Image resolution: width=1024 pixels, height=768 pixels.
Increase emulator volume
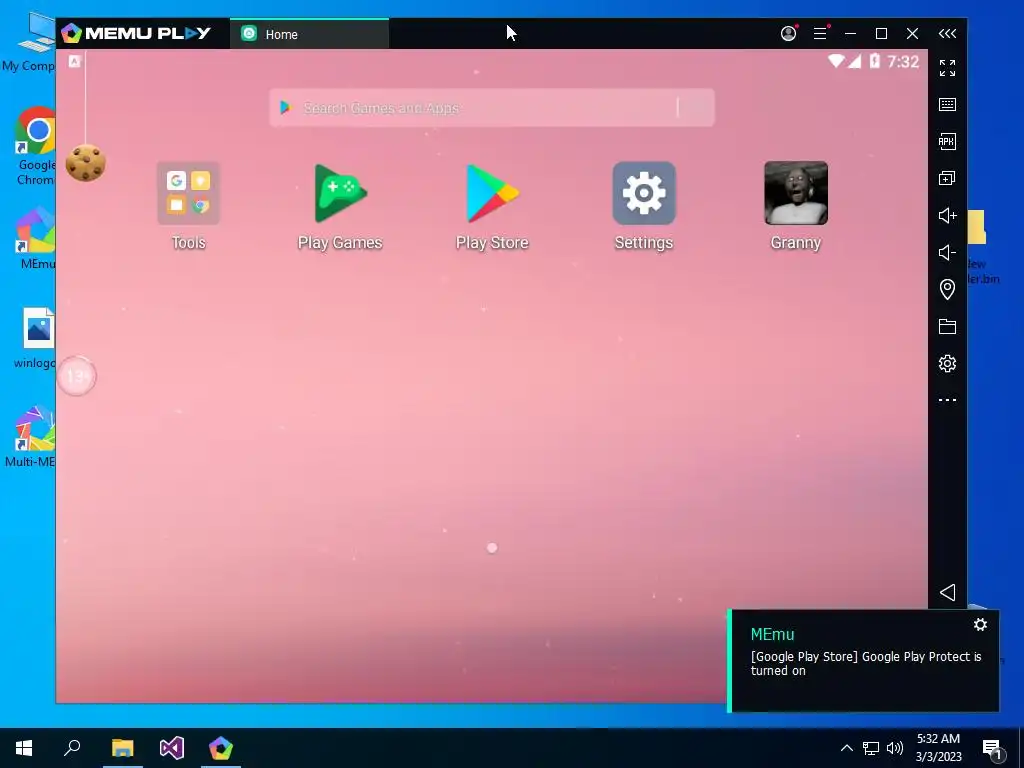pyautogui.click(x=947, y=216)
